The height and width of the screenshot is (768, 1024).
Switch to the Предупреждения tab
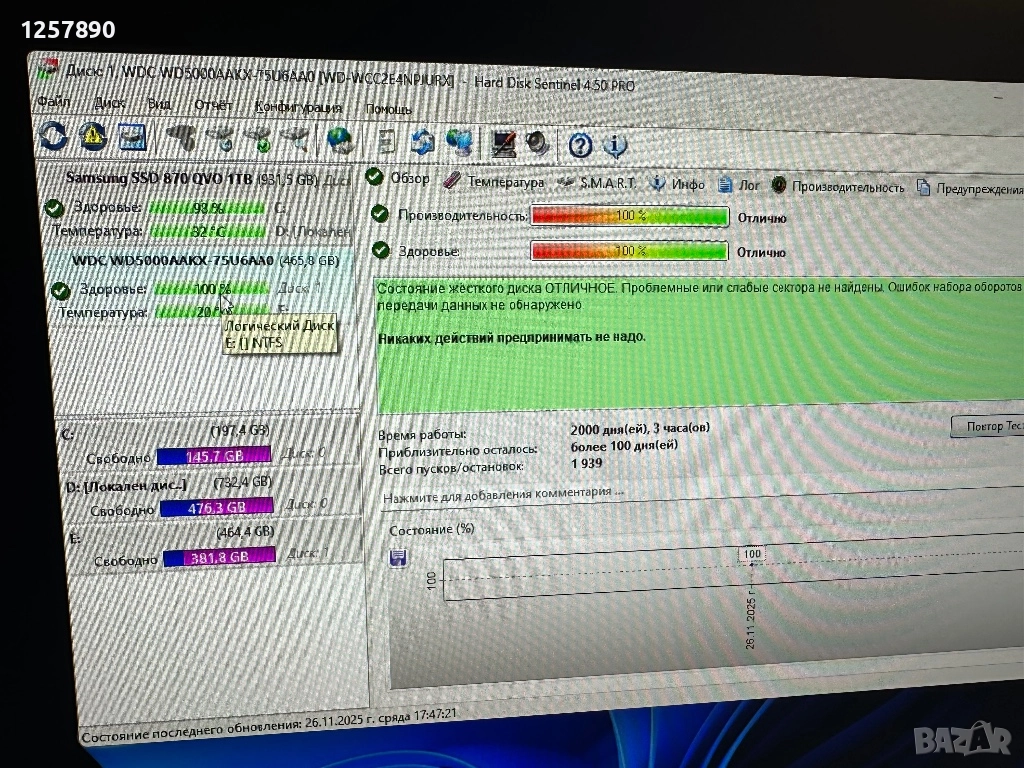pyautogui.click(x=970, y=188)
